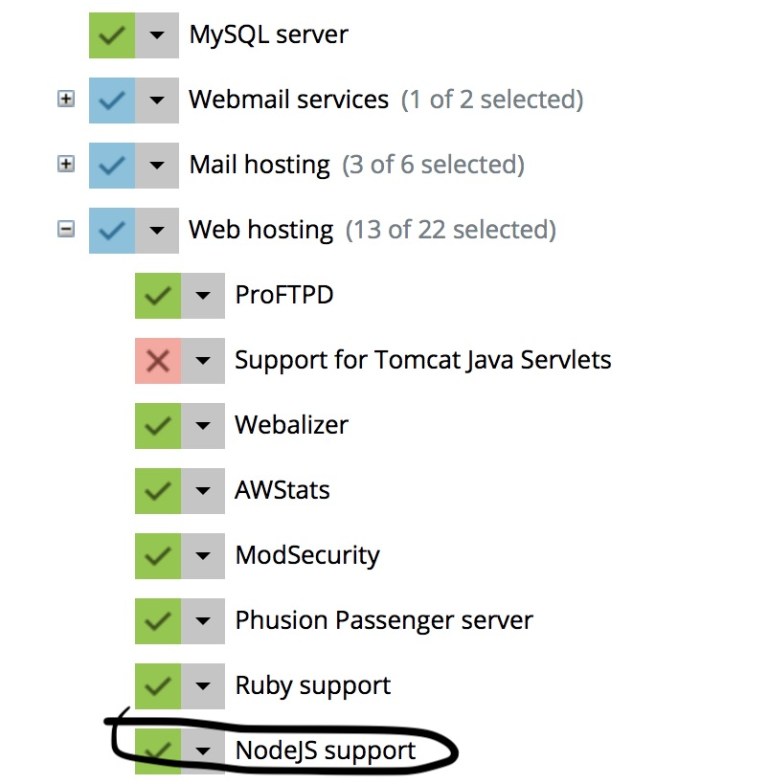Toggle the Mail hosting blue checkmark
This screenshot has height=784, width=768.
[x=112, y=166]
